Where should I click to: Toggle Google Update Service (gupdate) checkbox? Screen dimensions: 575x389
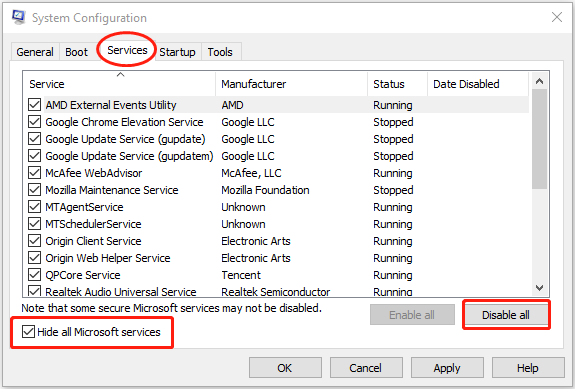pyautogui.click(x=34, y=139)
